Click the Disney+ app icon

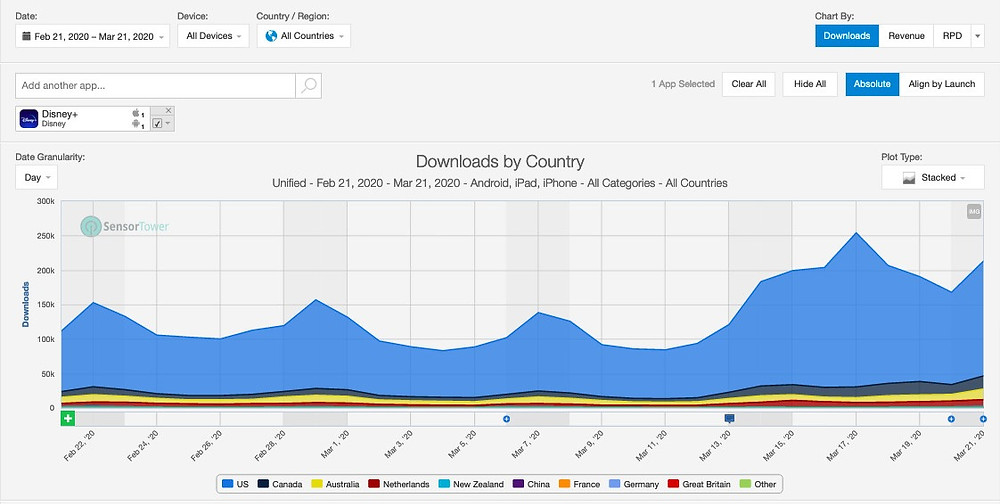[29, 119]
